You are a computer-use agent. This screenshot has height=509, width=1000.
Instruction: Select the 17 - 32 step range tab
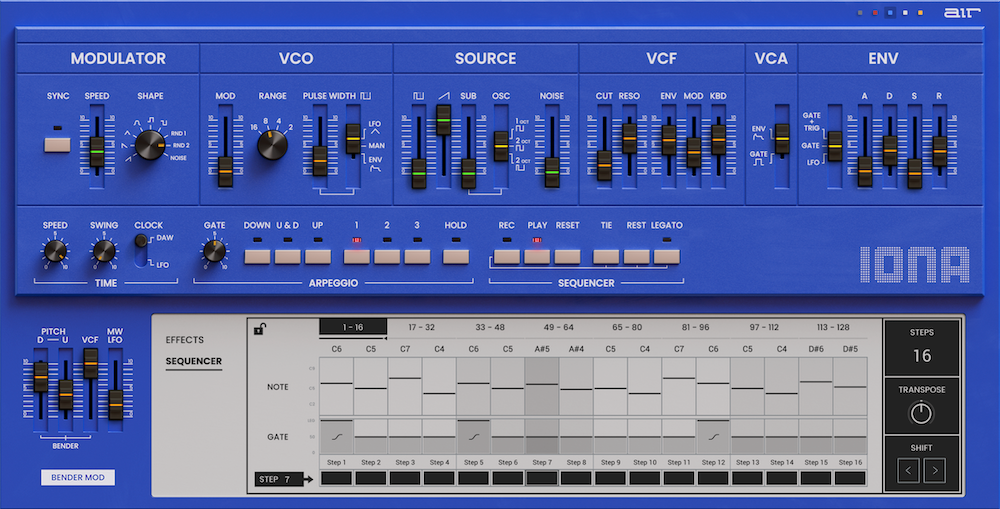[x=421, y=327]
